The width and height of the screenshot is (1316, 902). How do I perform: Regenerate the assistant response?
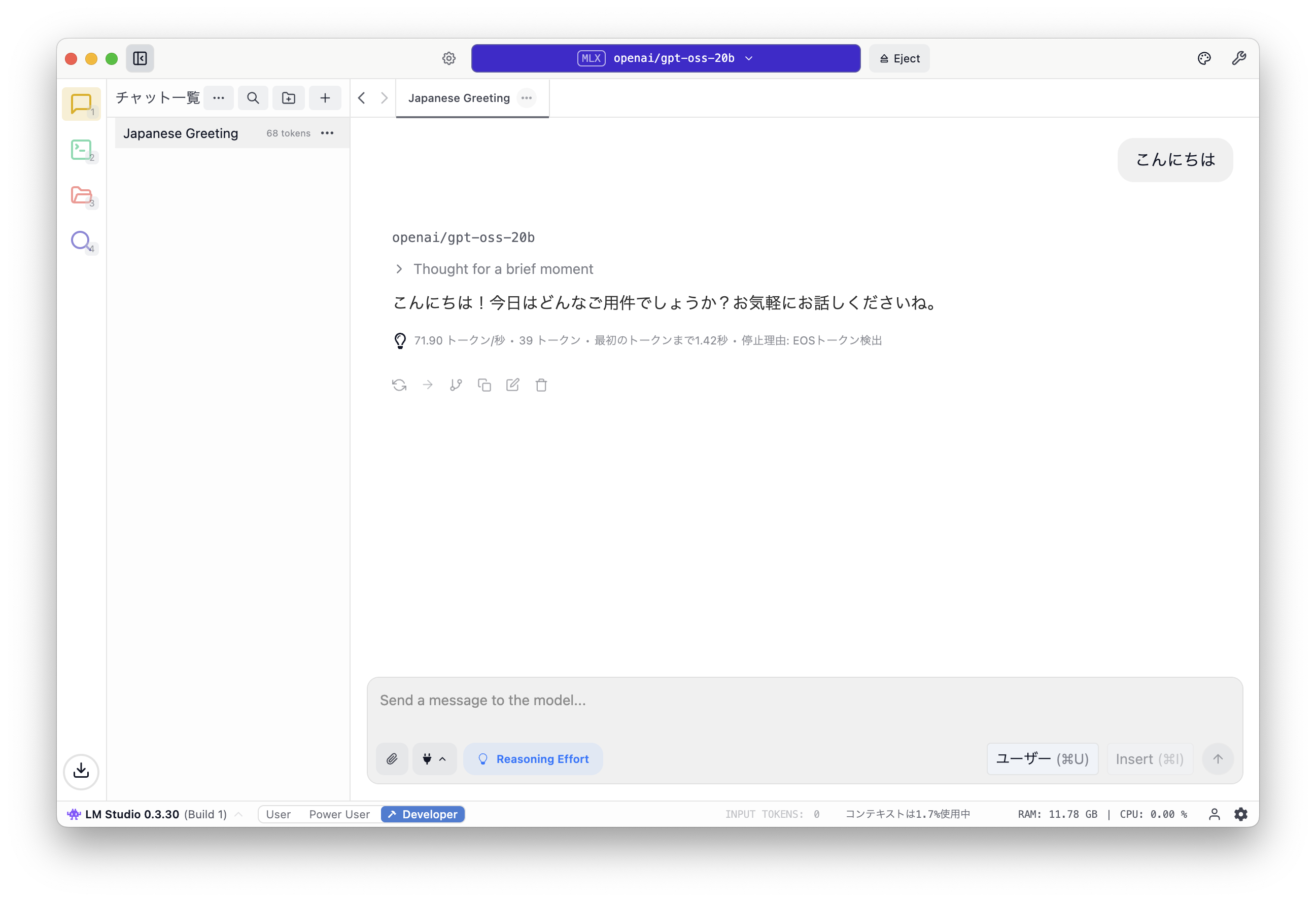(x=399, y=385)
